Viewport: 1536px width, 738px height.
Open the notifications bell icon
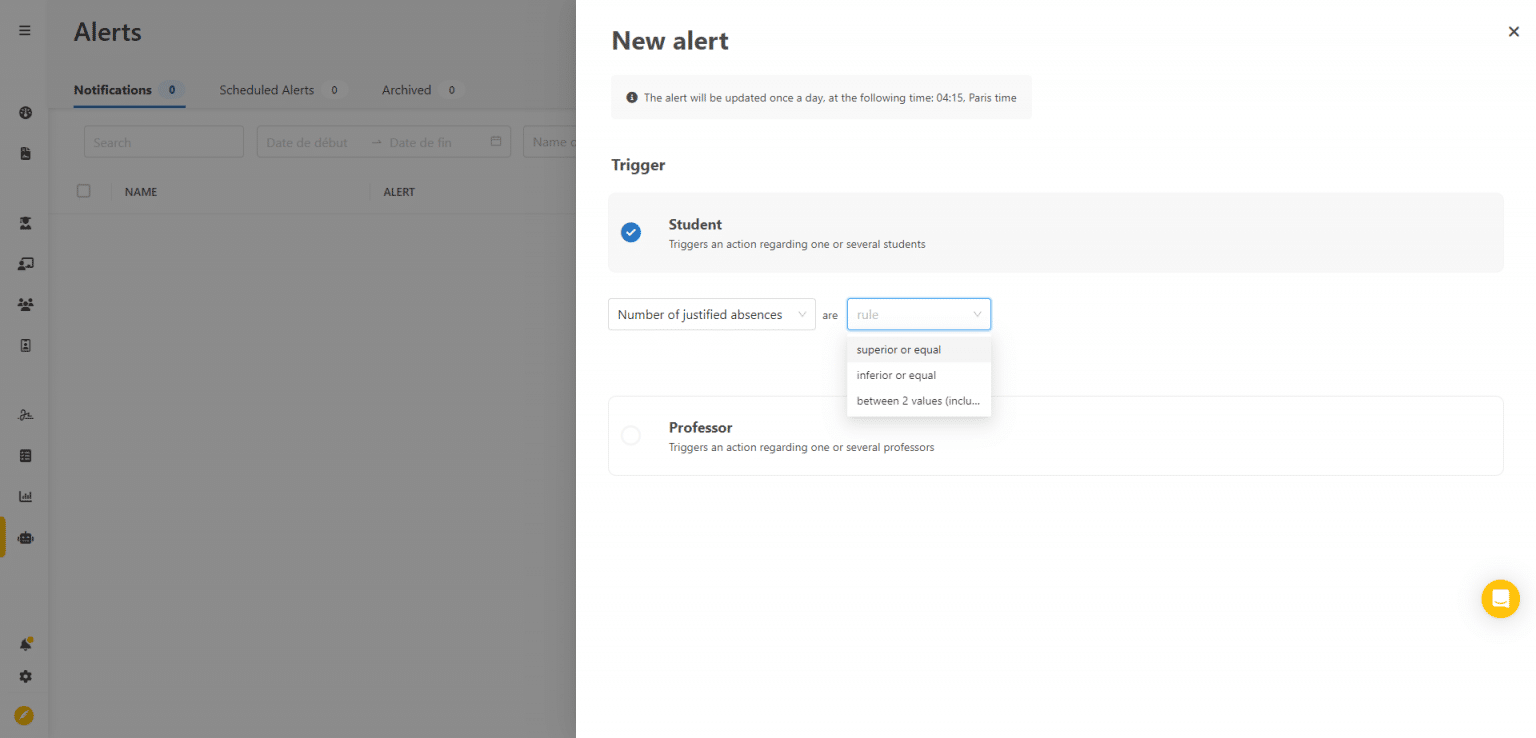tap(24, 644)
